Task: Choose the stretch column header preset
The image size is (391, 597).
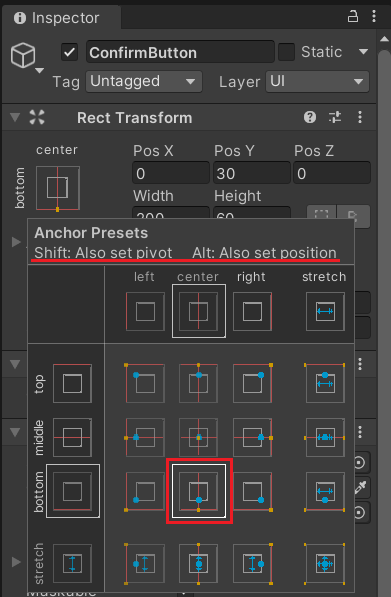Action: pyautogui.click(x=325, y=311)
